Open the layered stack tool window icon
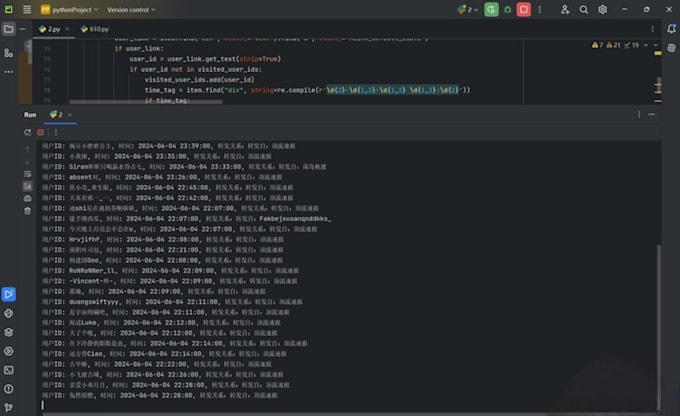 [x=8, y=332]
